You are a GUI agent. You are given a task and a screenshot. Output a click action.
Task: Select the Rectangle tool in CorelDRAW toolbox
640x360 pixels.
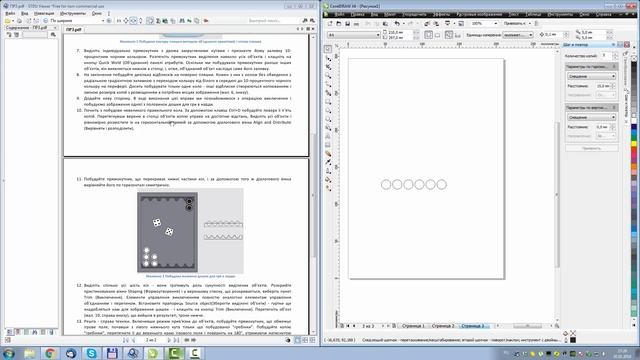click(328, 102)
